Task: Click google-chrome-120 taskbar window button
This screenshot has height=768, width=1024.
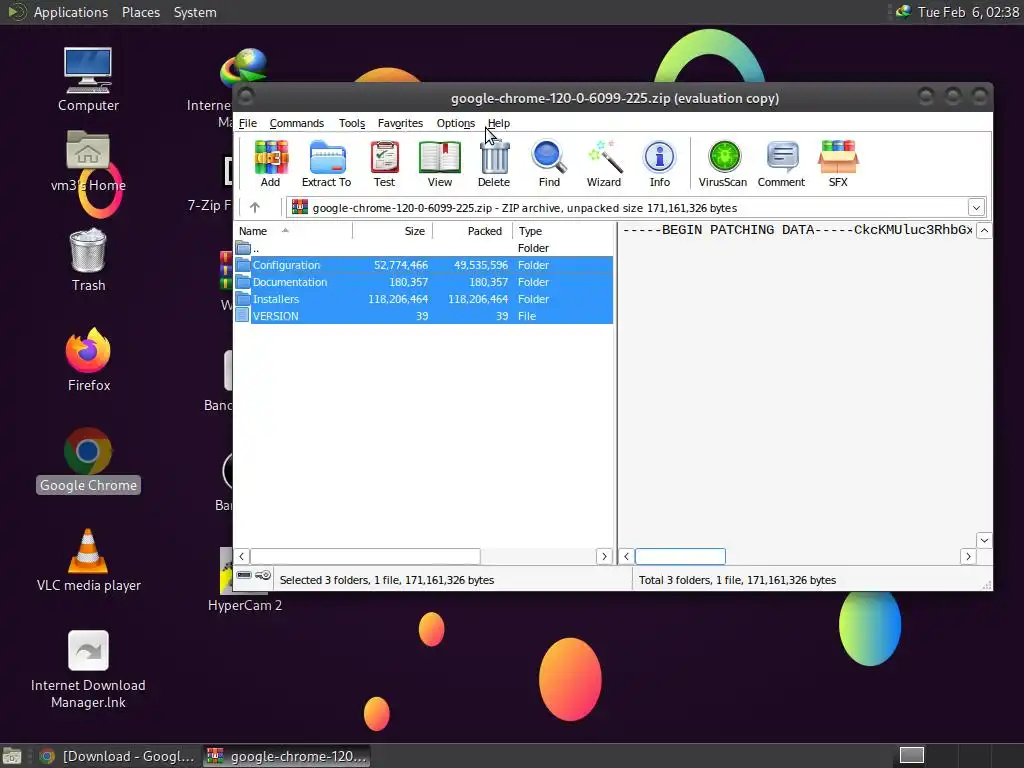Action: click(287, 756)
